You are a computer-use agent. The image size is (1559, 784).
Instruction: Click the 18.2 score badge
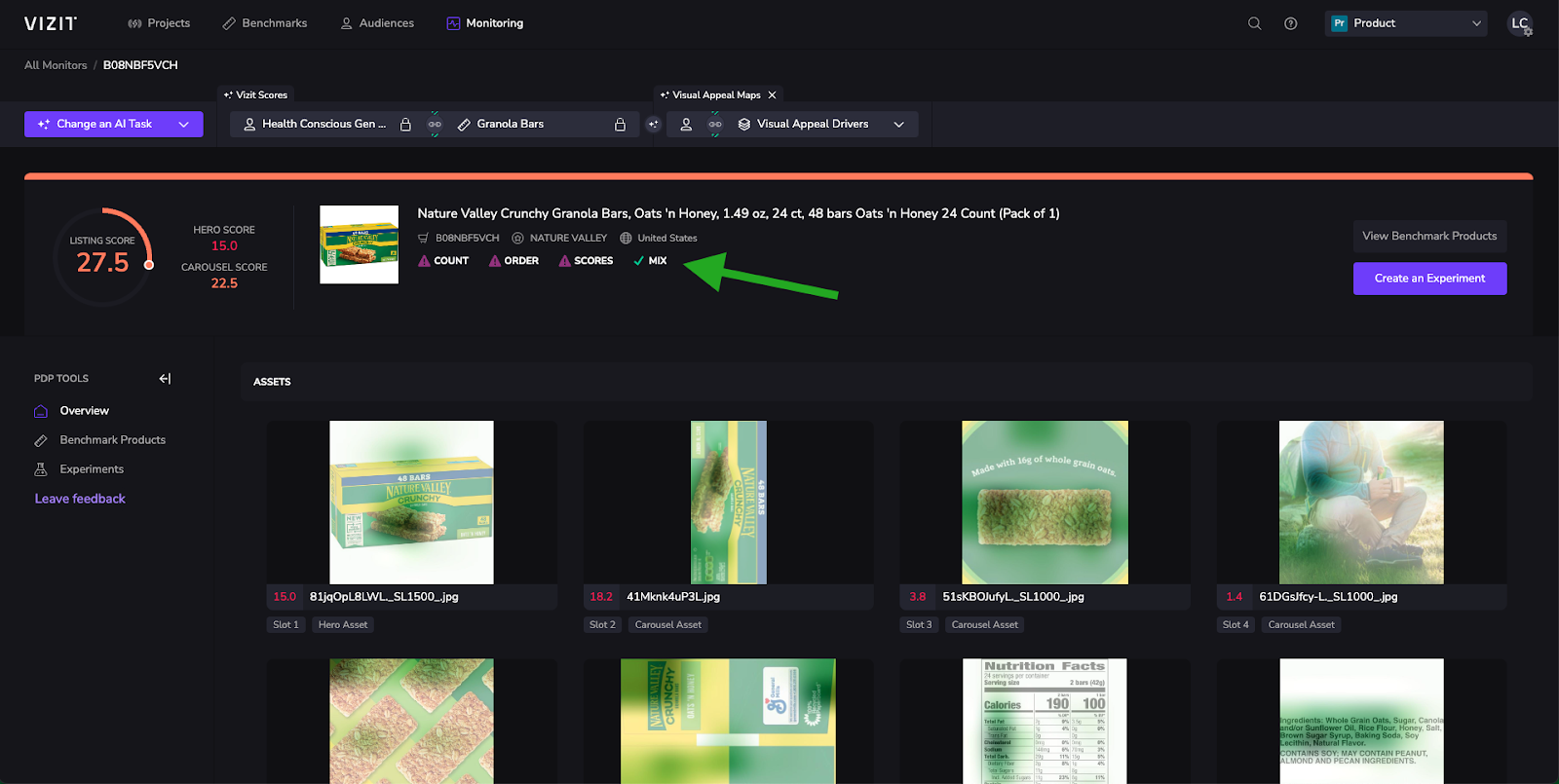coord(601,597)
